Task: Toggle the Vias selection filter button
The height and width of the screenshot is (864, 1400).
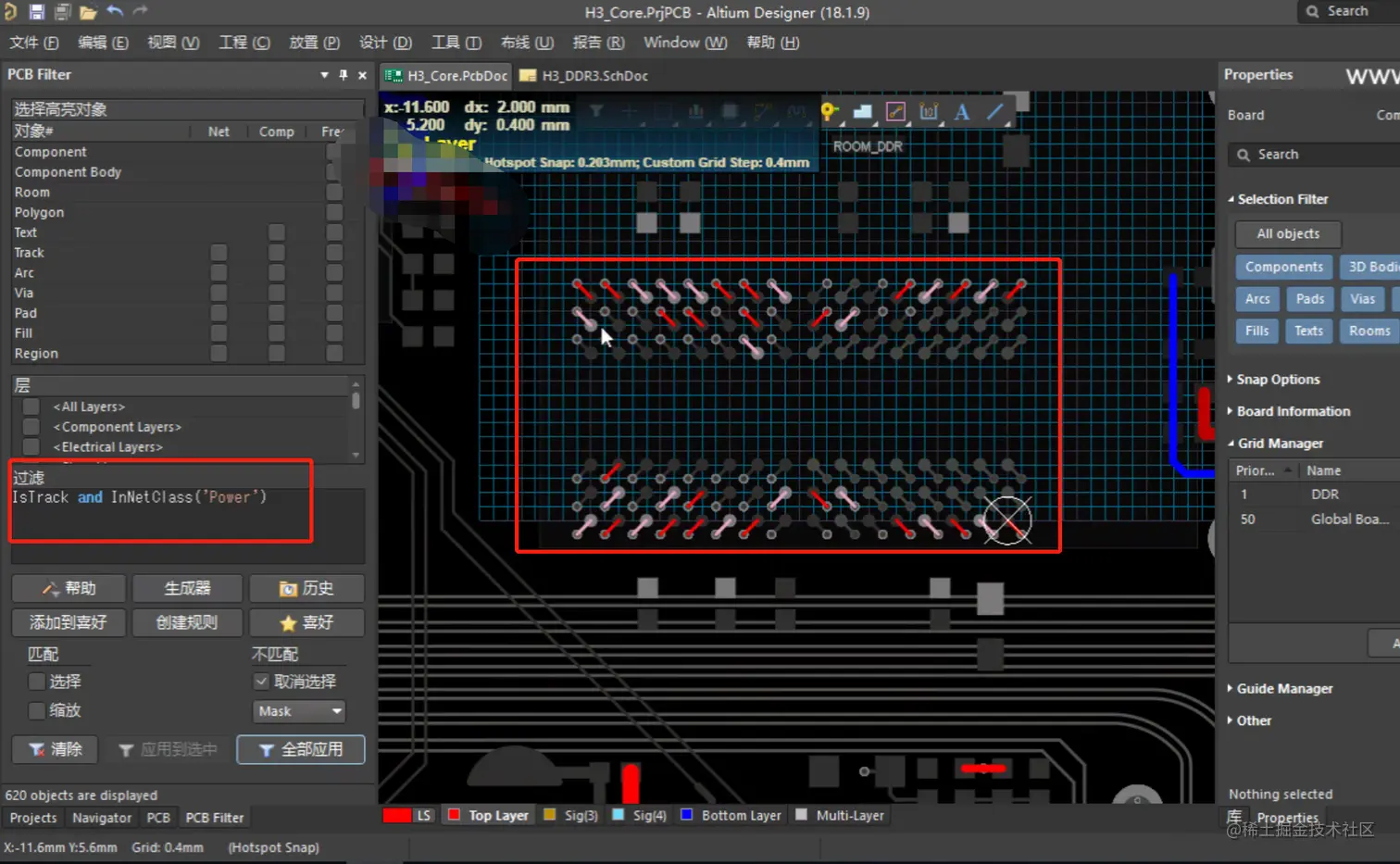Action: click(x=1362, y=298)
